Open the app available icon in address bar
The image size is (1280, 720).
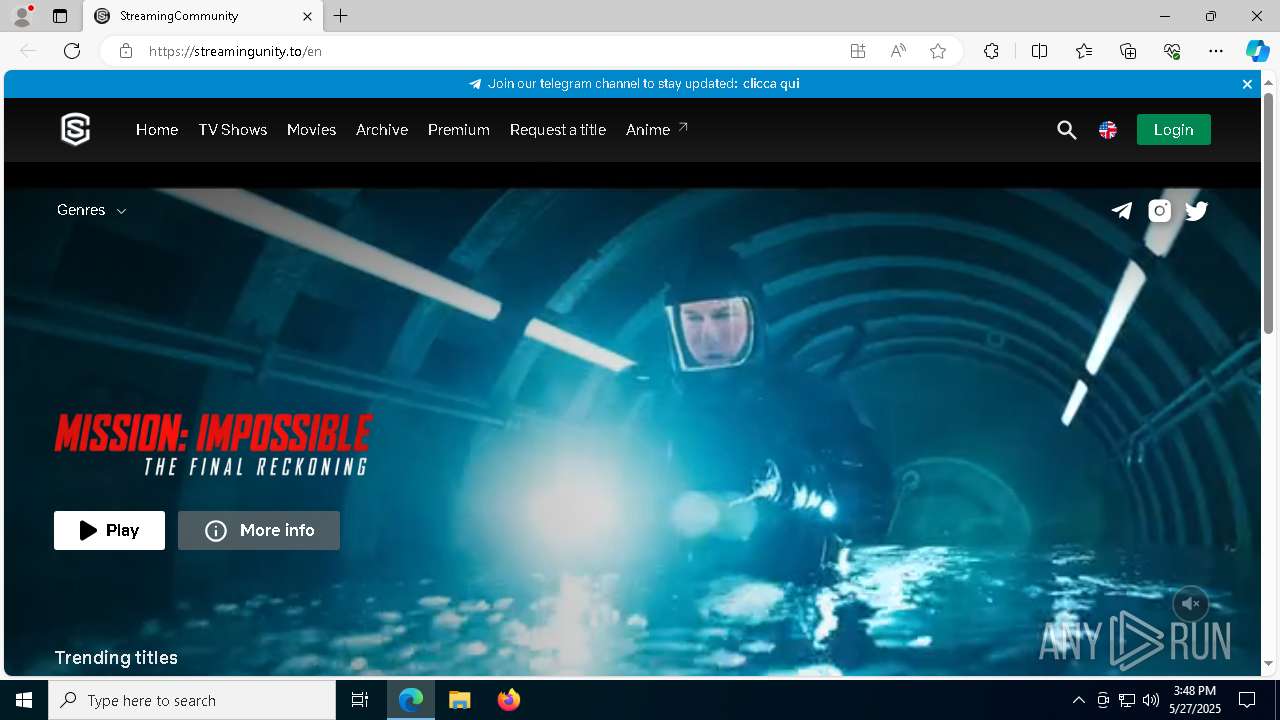point(858,51)
